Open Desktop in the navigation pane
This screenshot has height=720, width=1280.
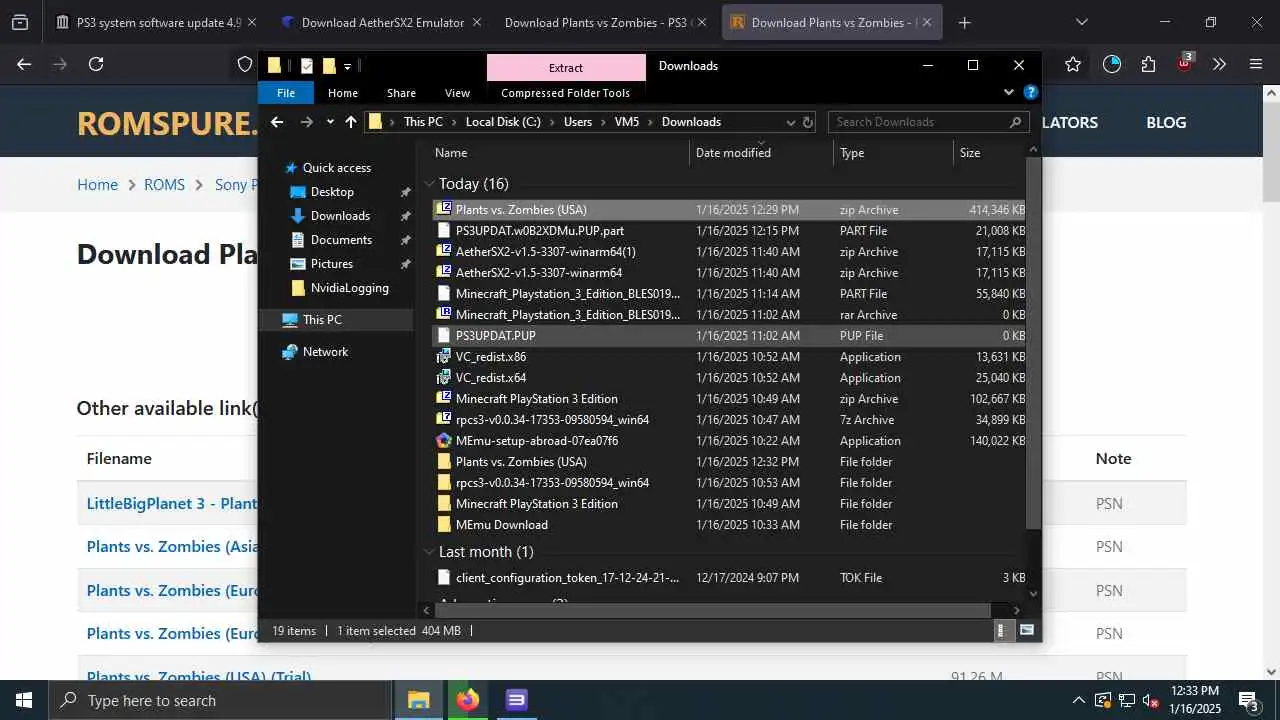coord(332,192)
